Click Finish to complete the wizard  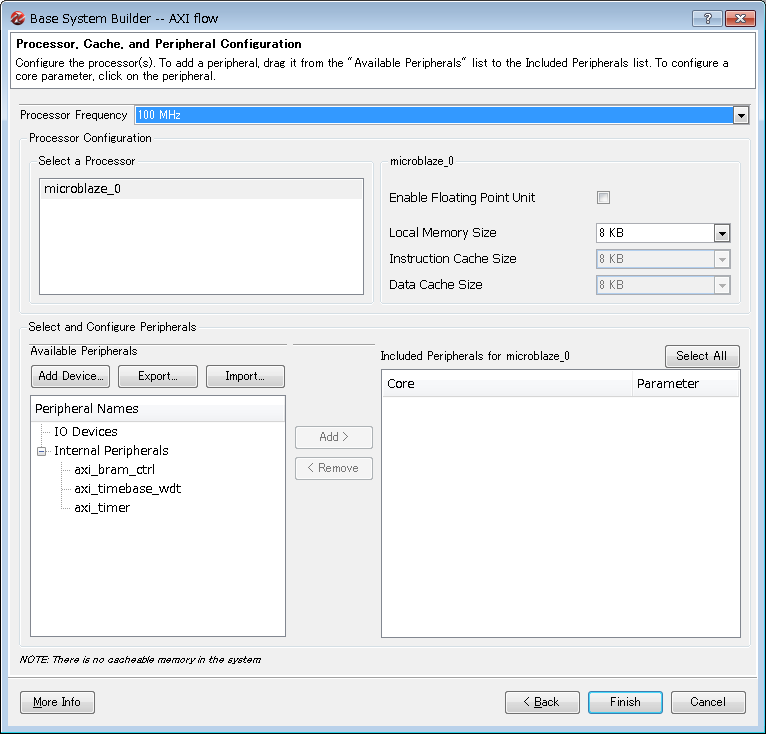pos(625,702)
